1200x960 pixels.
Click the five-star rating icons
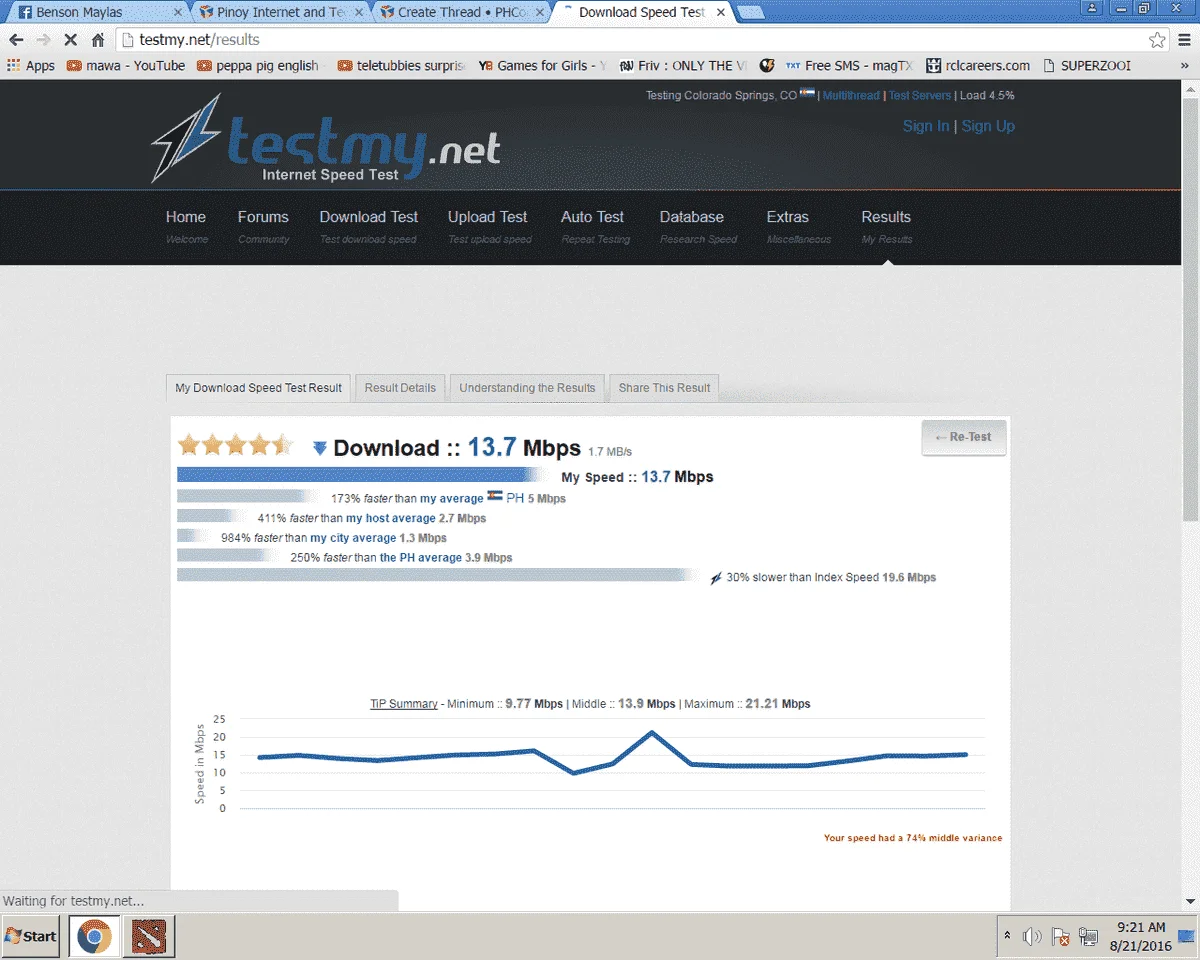(x=236, y=445)
